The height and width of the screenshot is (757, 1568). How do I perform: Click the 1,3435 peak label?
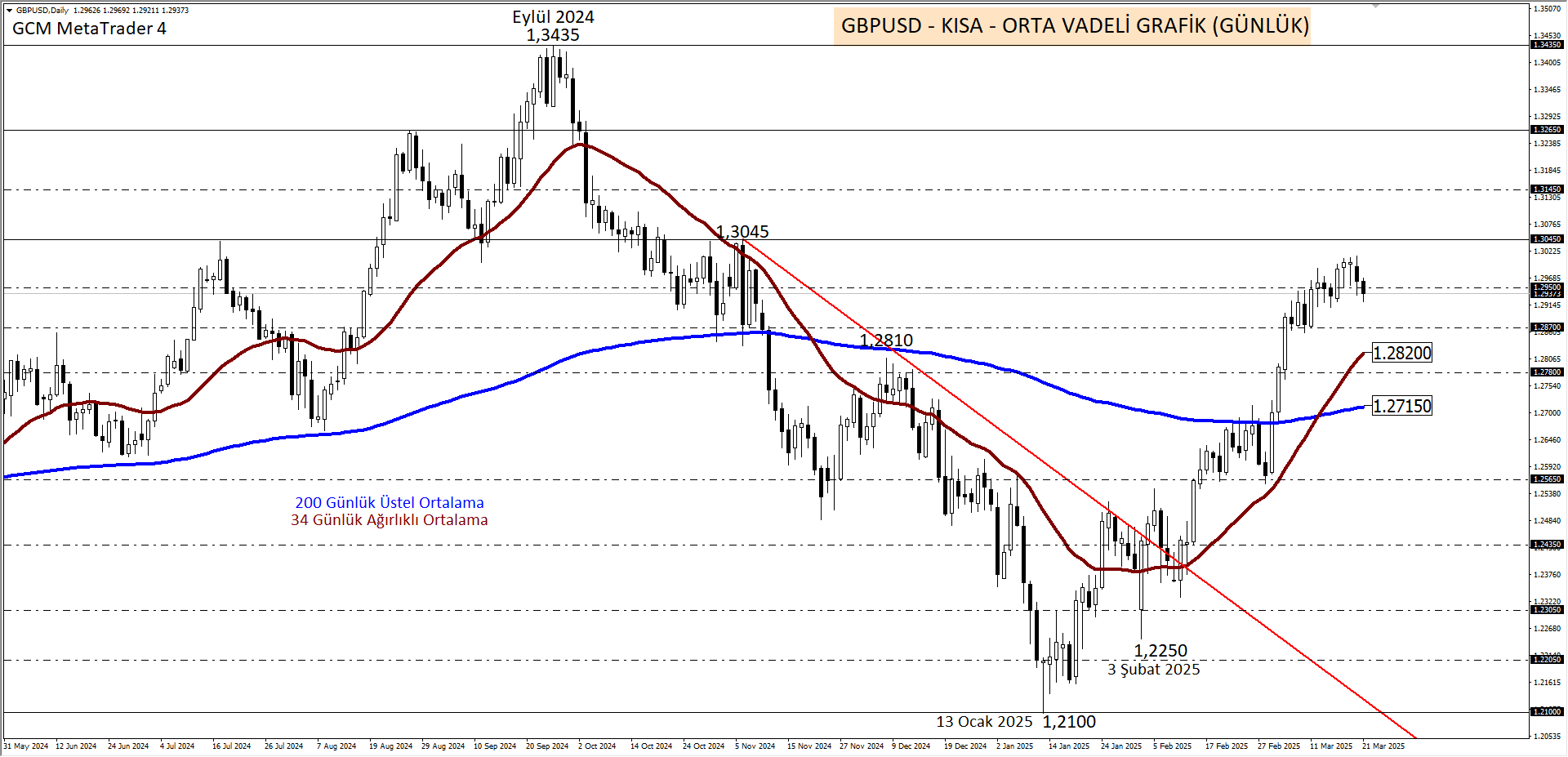click(553, 35)
